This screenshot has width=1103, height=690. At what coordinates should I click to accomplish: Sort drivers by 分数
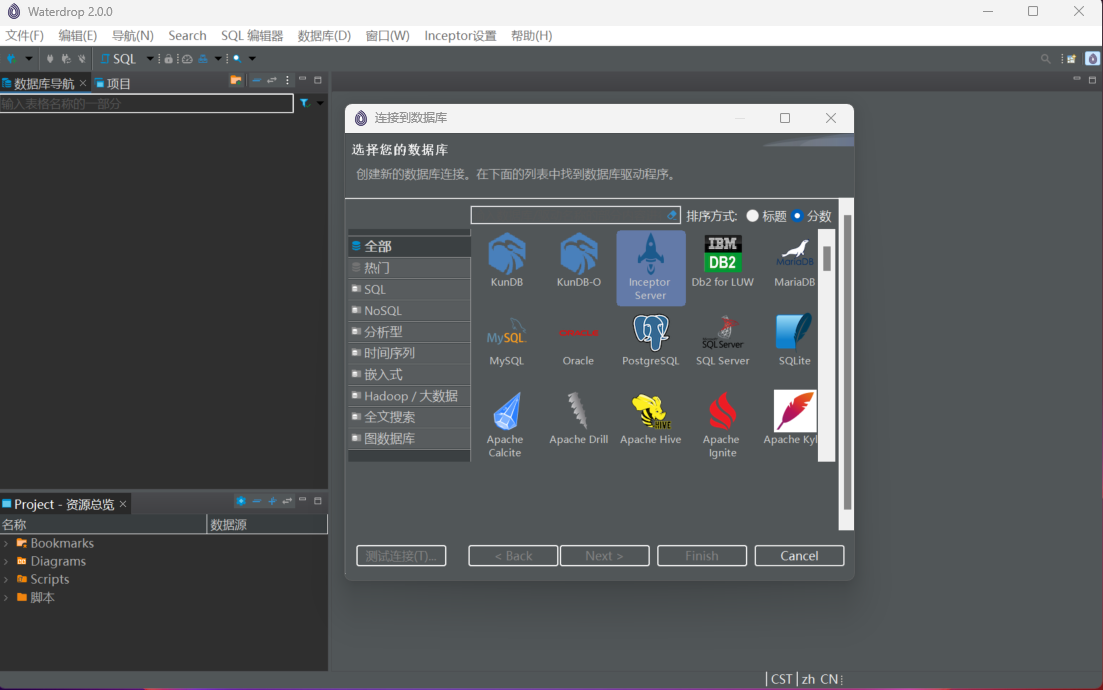[x=811, y=216]
